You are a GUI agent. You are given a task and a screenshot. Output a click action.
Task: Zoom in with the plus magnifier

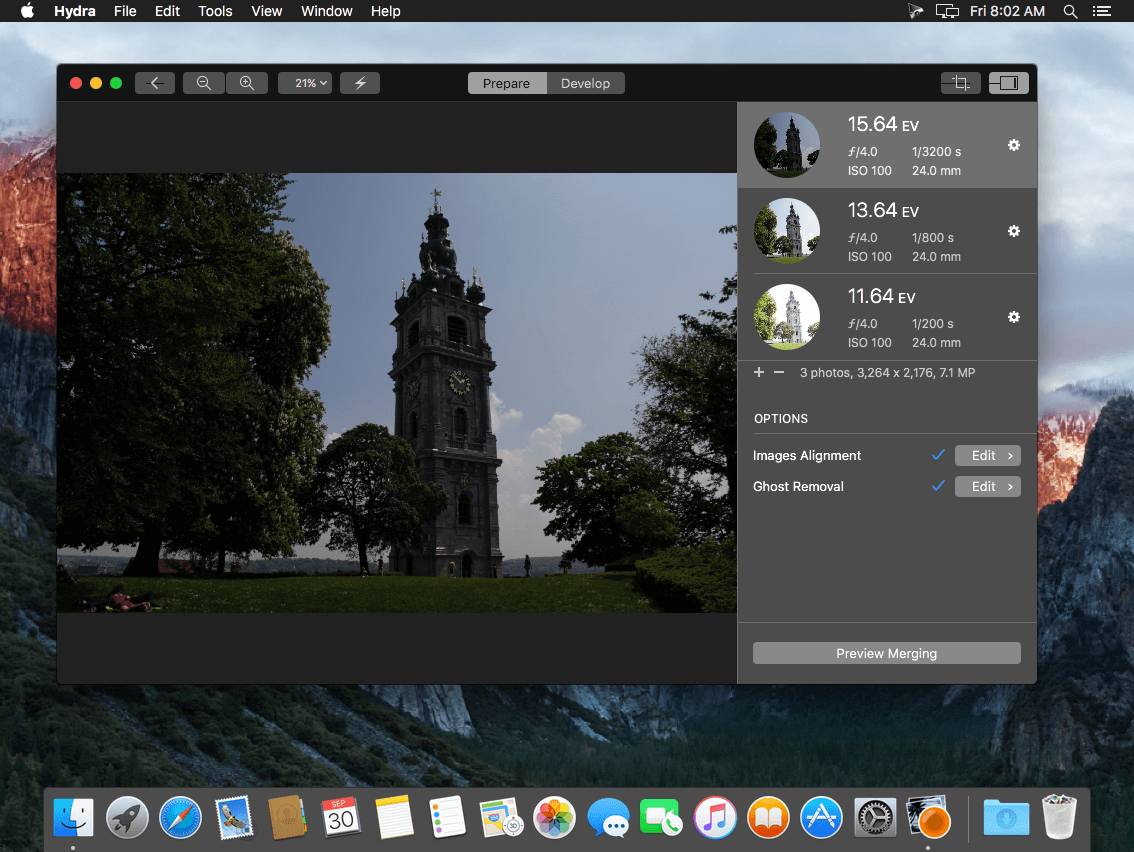pyautogui.click(x=247, y=83)
